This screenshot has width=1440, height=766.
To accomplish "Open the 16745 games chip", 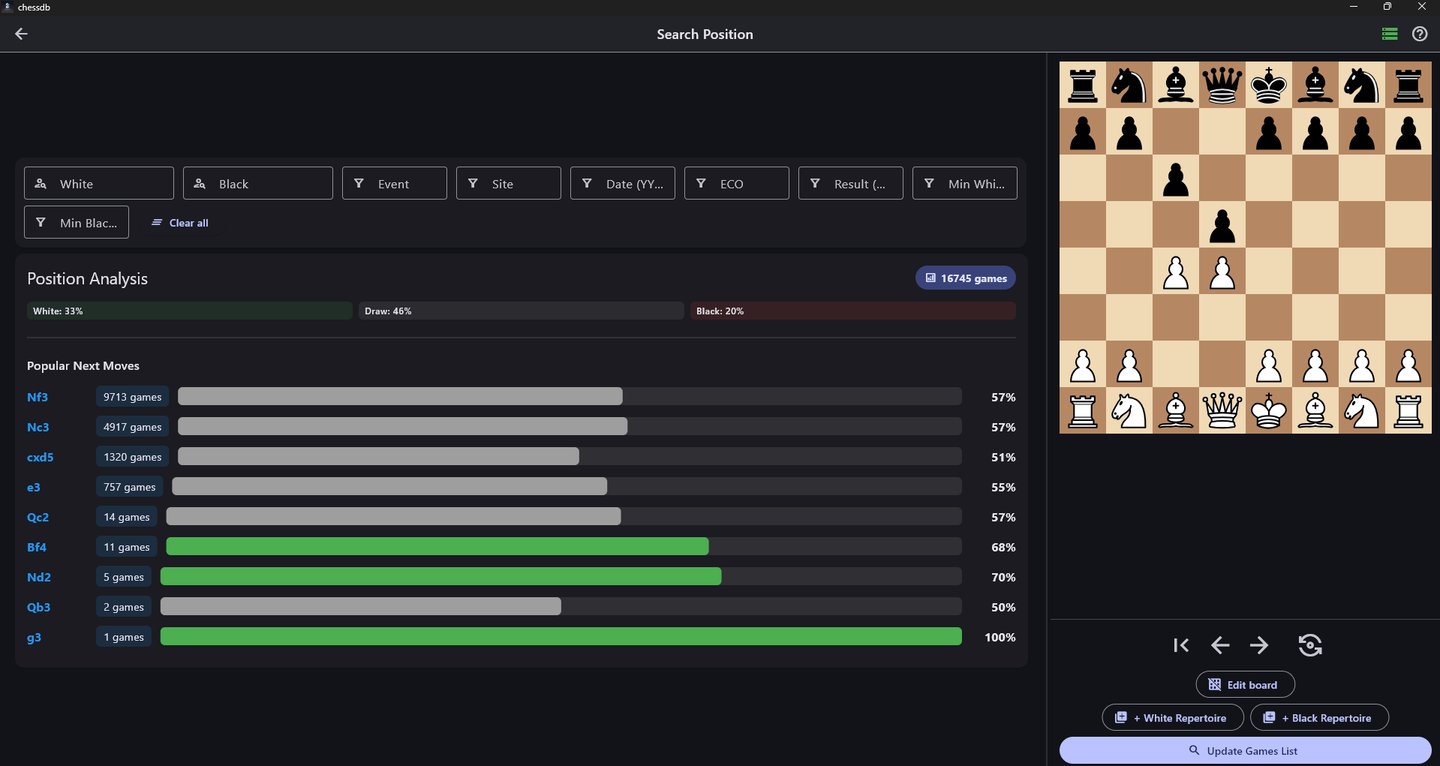I will pyautogui.click(x=965, y=278).
